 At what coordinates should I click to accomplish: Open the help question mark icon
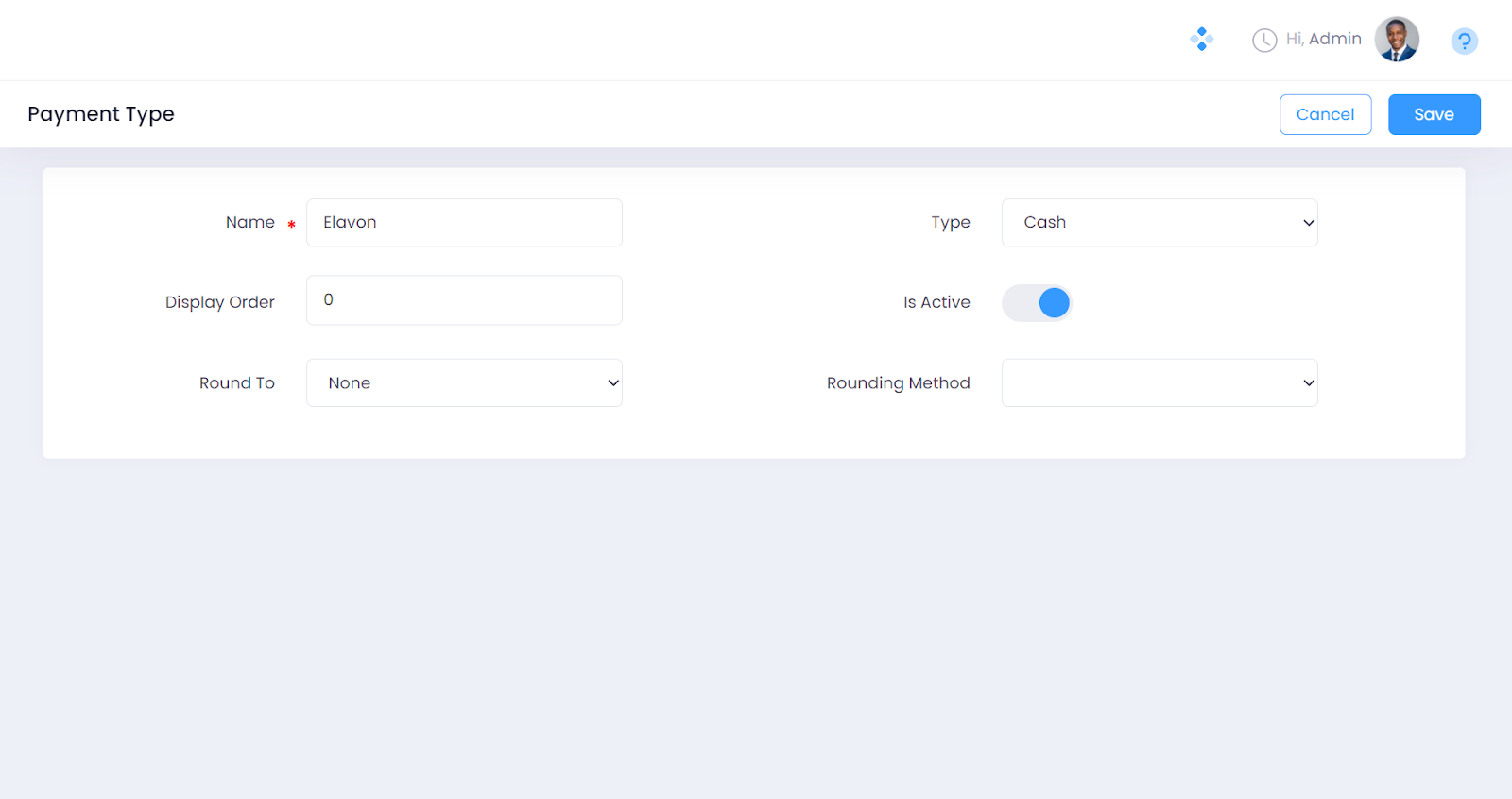[1464, 41]
